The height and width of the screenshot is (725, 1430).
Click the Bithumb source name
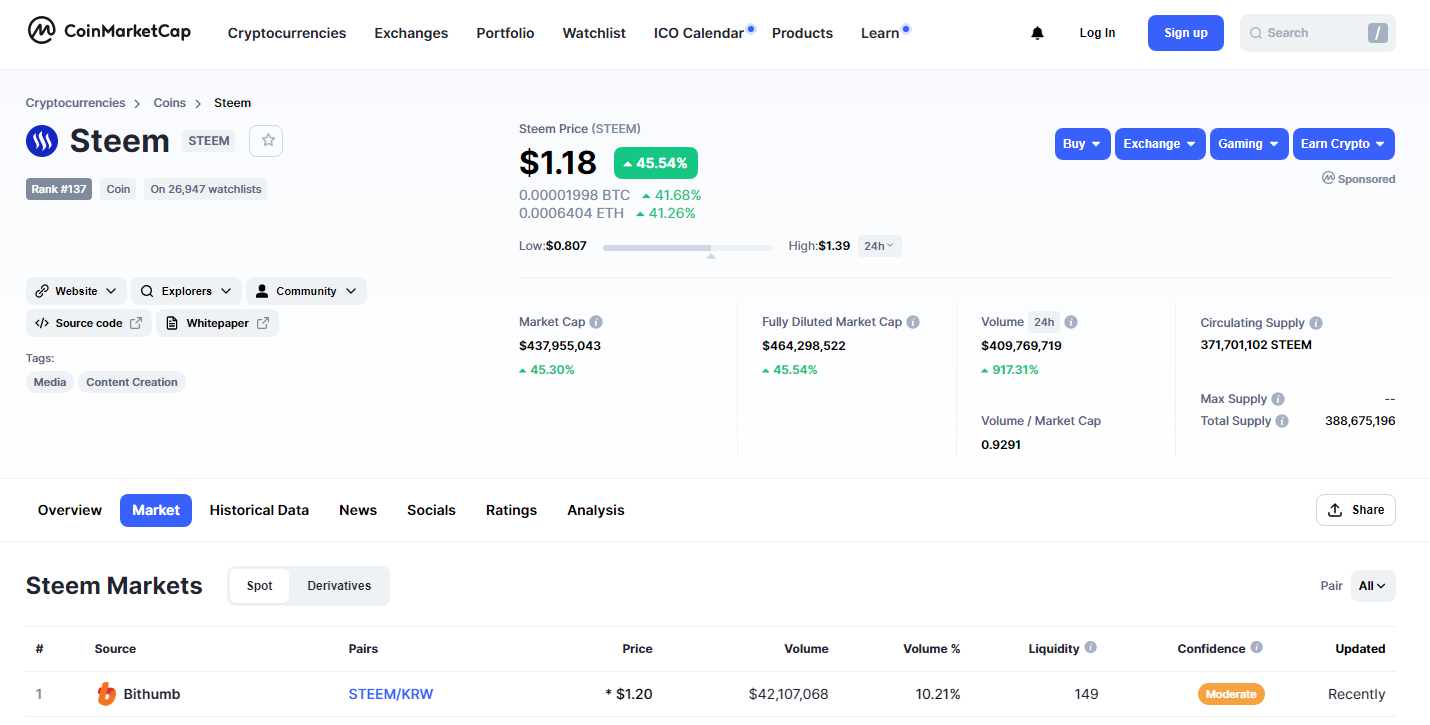(x=152, y=694)
